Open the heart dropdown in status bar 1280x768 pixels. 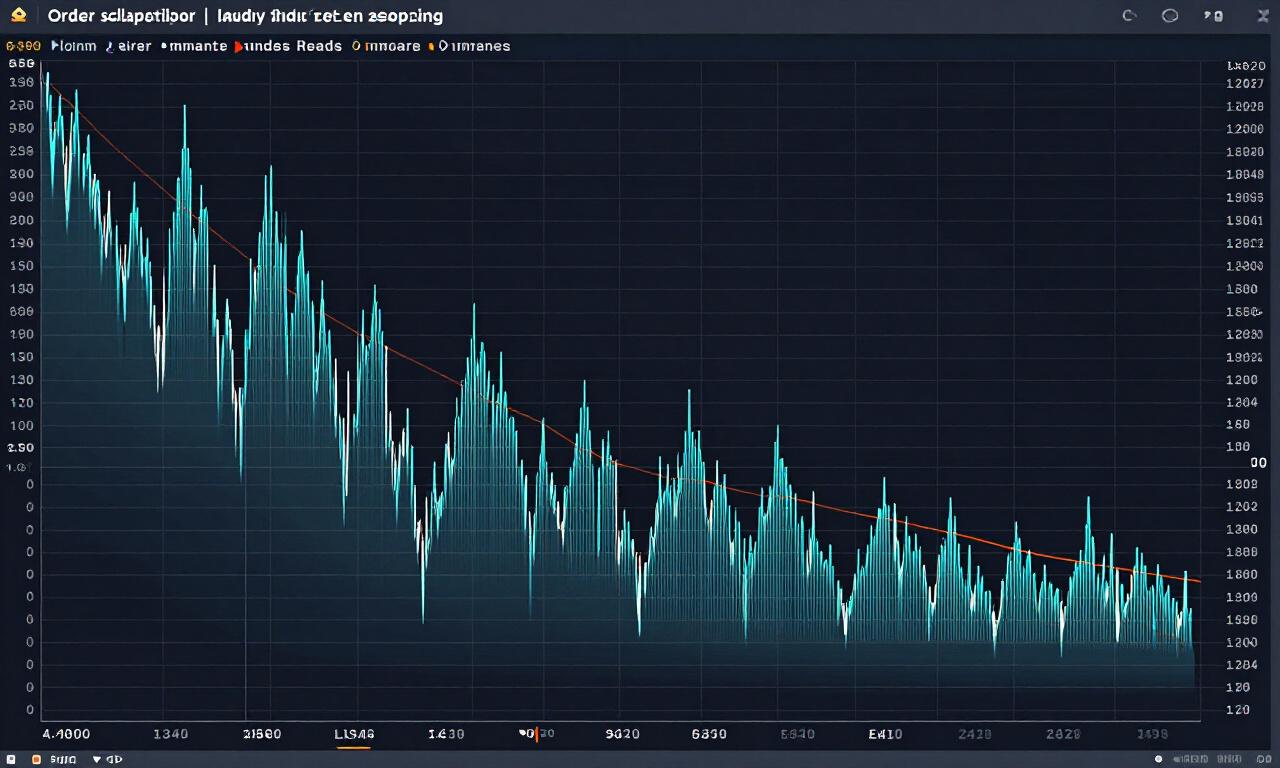point(97,760)
